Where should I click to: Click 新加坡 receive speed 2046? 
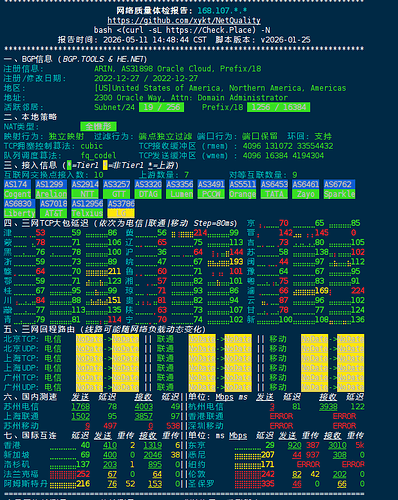click(x=153, y=455)
